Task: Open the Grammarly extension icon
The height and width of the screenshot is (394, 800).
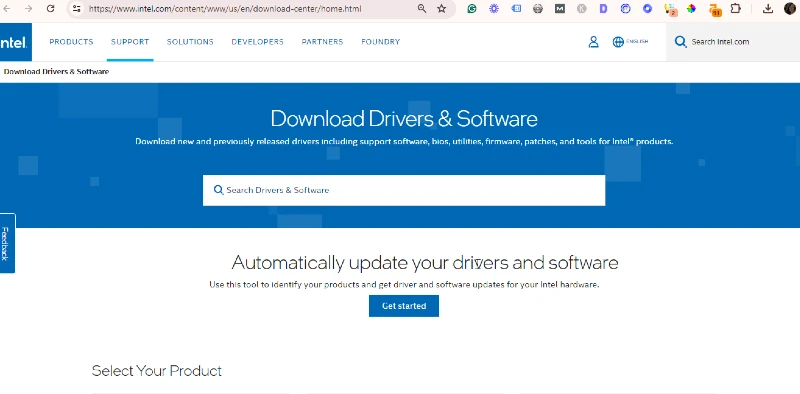Action: [x=472, y=9]
